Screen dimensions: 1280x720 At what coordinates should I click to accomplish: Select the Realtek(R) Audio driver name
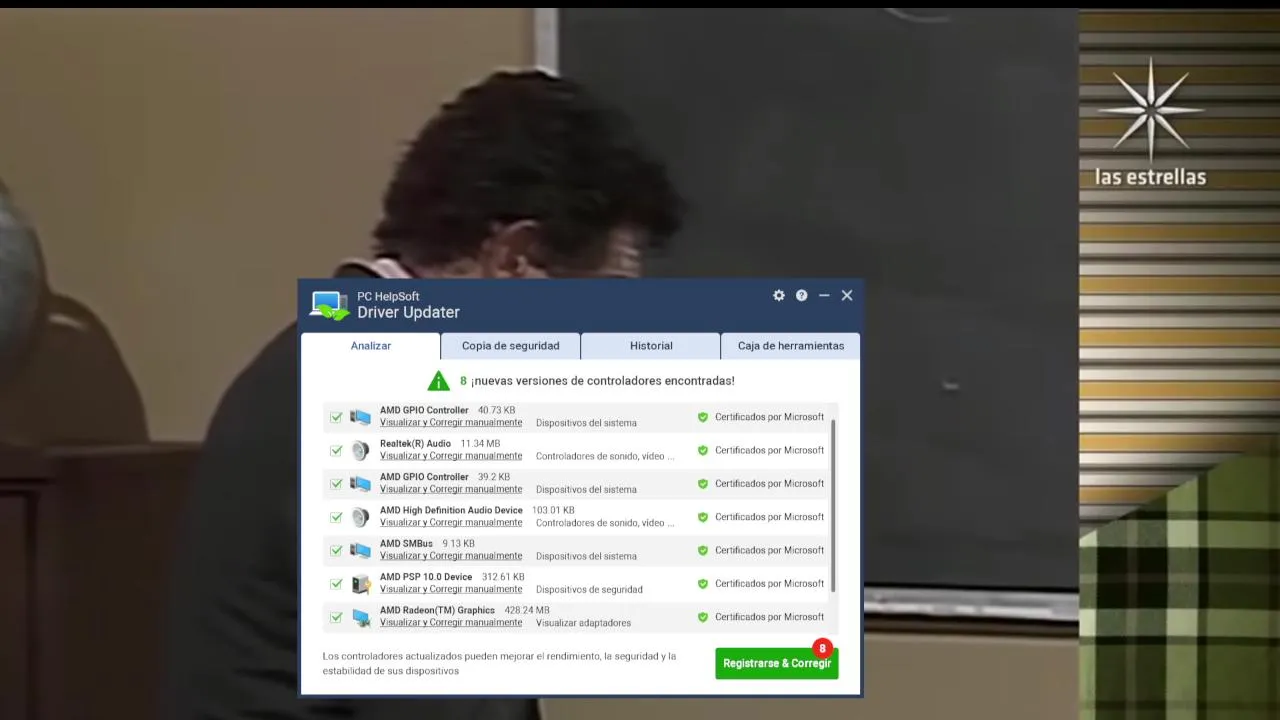coord(415,443)
